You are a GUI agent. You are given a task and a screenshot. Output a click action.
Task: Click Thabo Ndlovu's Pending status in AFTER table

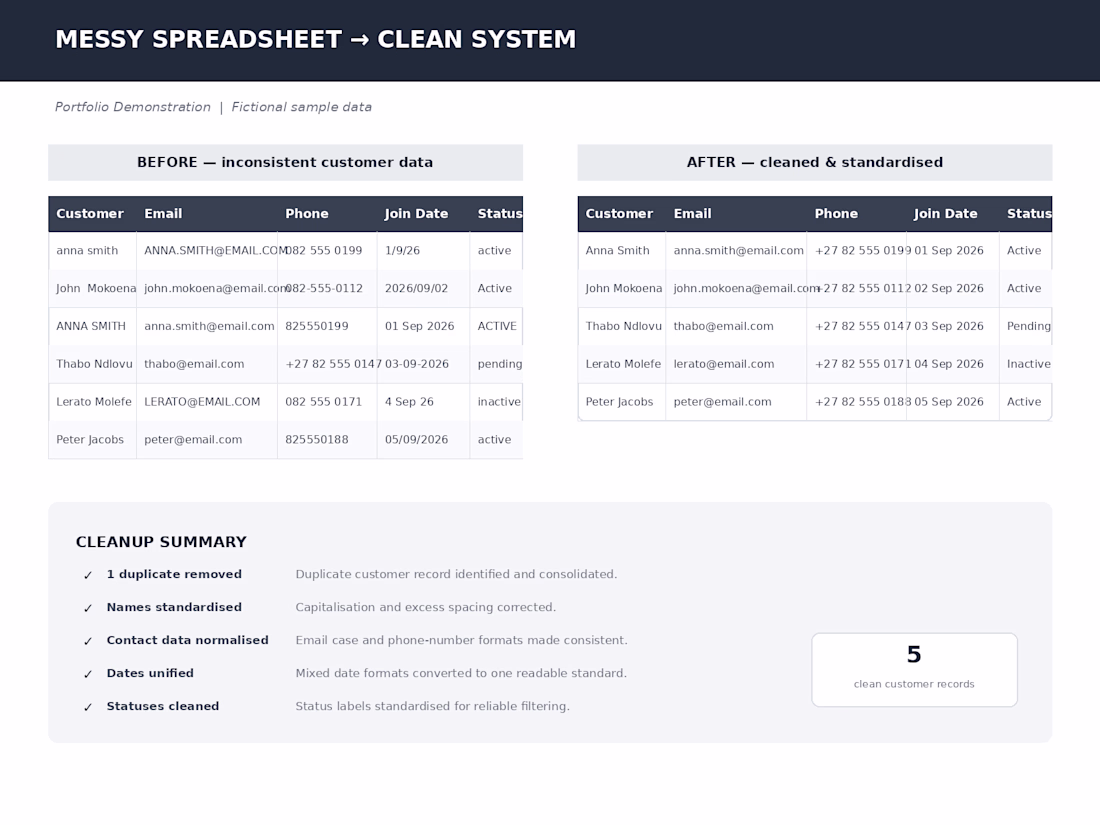(1028, 326)
